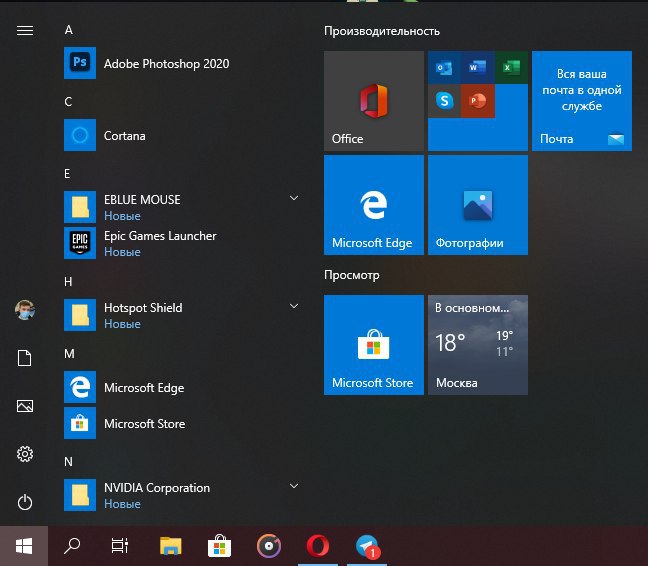Screen dimensions: 648x566
Task: Open Settings gear in Start sidebar
Action: 25,454
